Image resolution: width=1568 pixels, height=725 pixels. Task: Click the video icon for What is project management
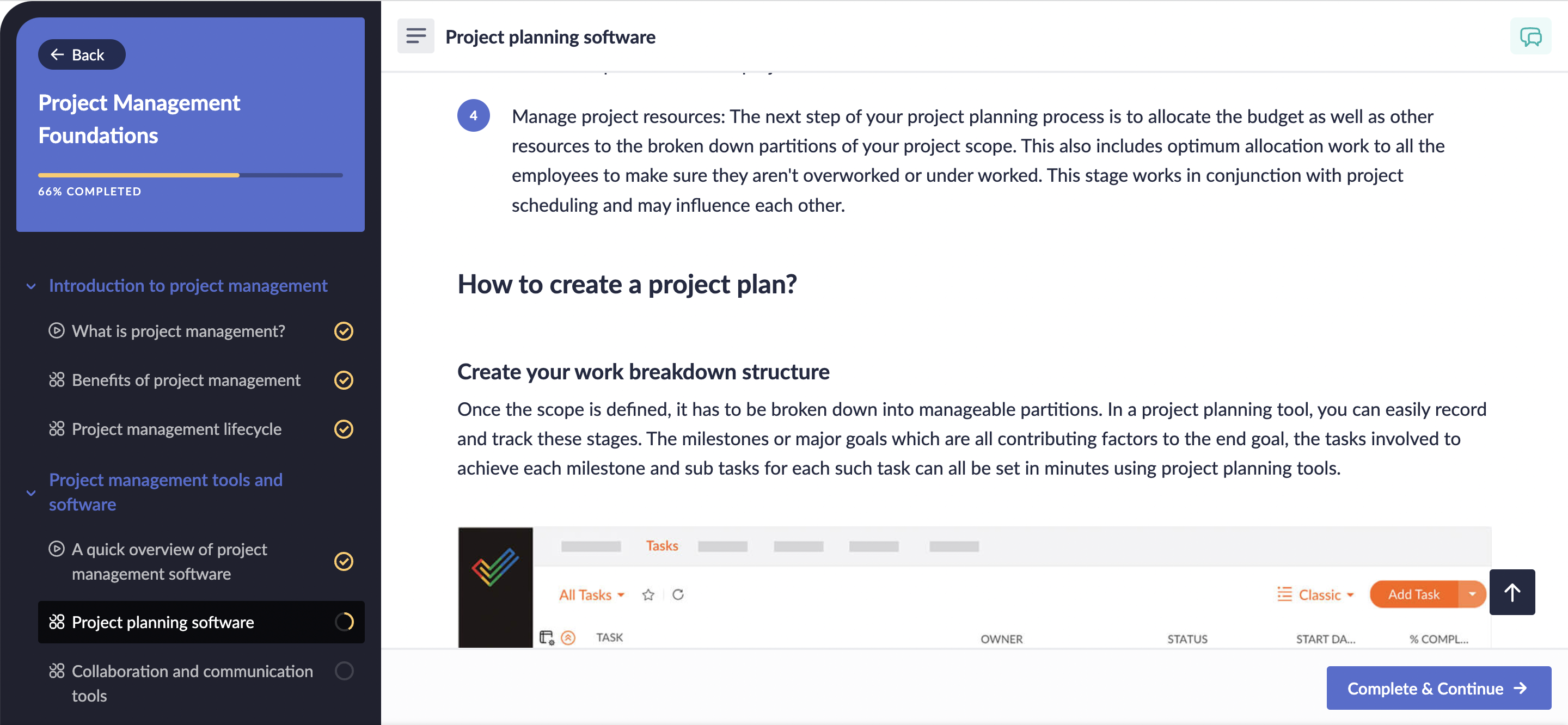[57, 330]
